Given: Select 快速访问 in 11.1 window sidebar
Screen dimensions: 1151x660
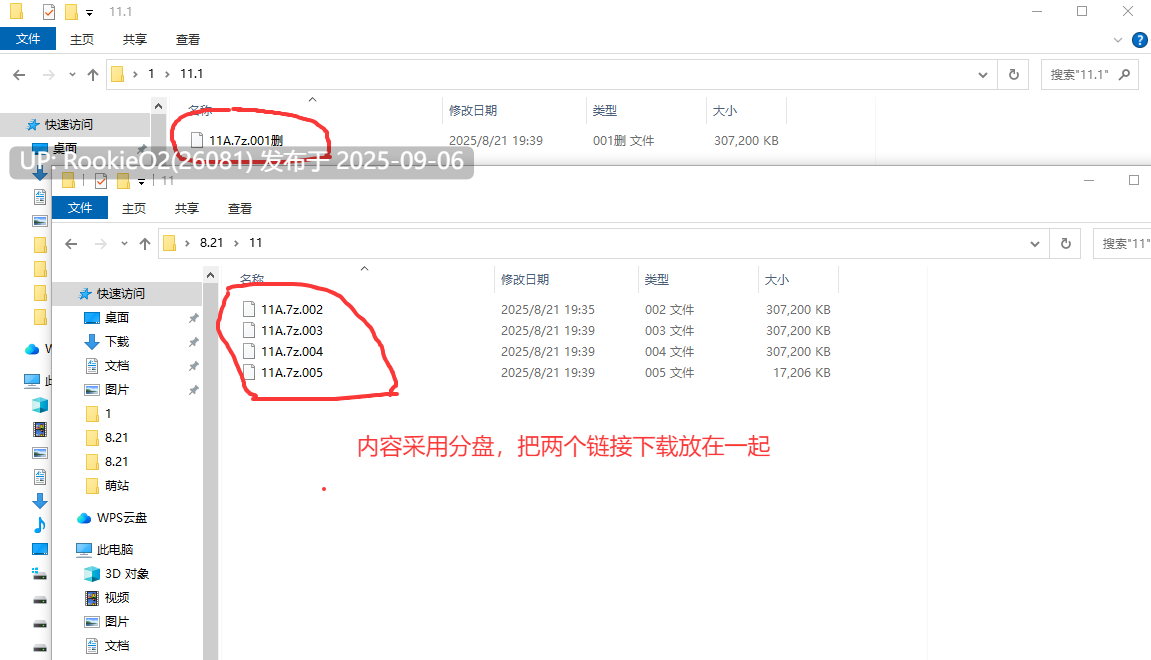Looking at the screenshot, I should (x=68, y=125).
